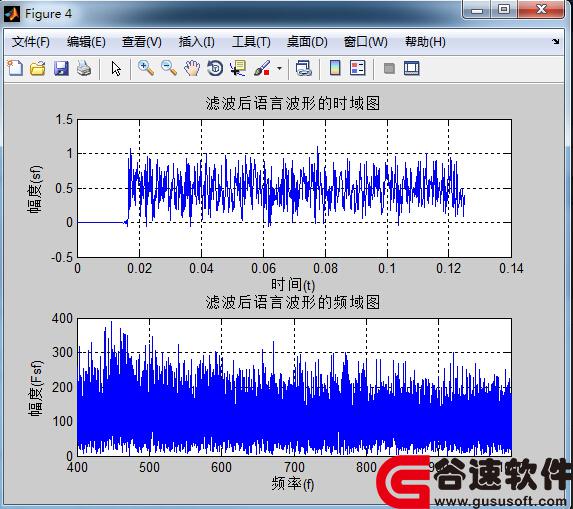Image resolution: width=573 pixels, height=509 pixels.
Task: Dock figure using corner arrow
Action: [555, 41]
